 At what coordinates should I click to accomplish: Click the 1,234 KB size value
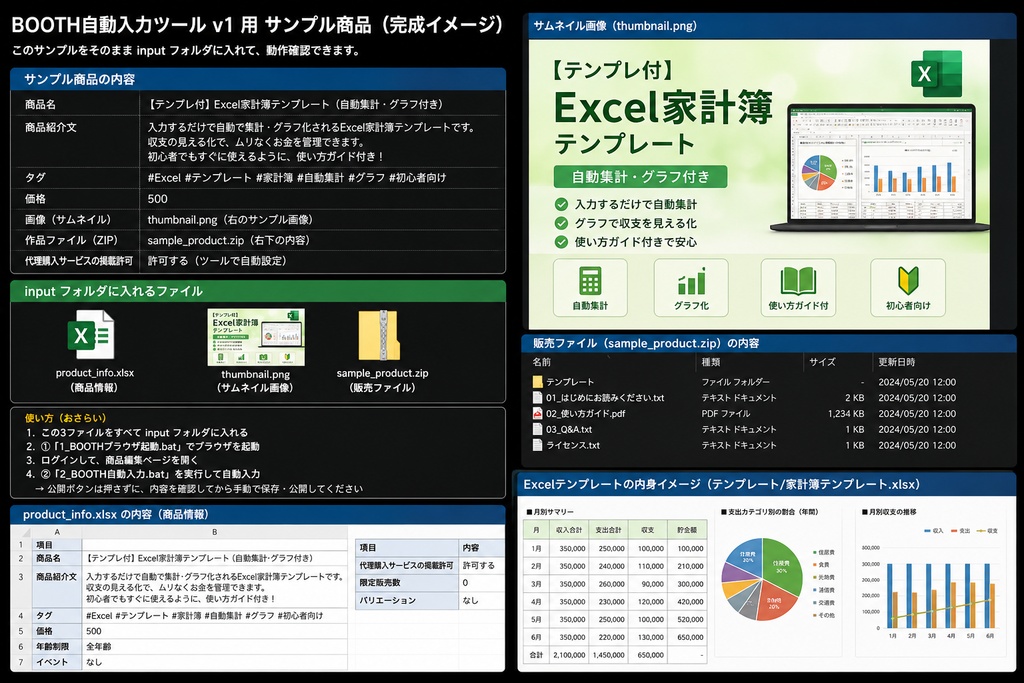point(846,413)
